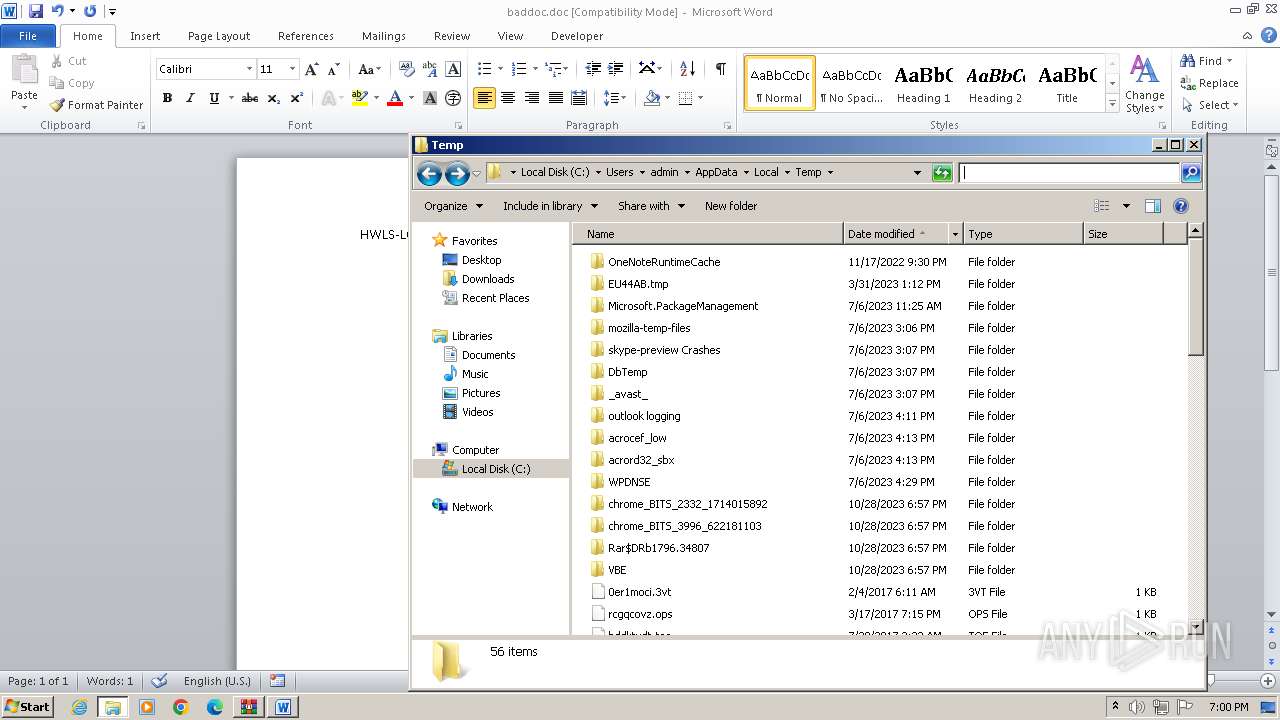This screenshot has width=1280, height=720.
Task: Select Downloads in Favorites tree
Action: [x=487, y=279]
